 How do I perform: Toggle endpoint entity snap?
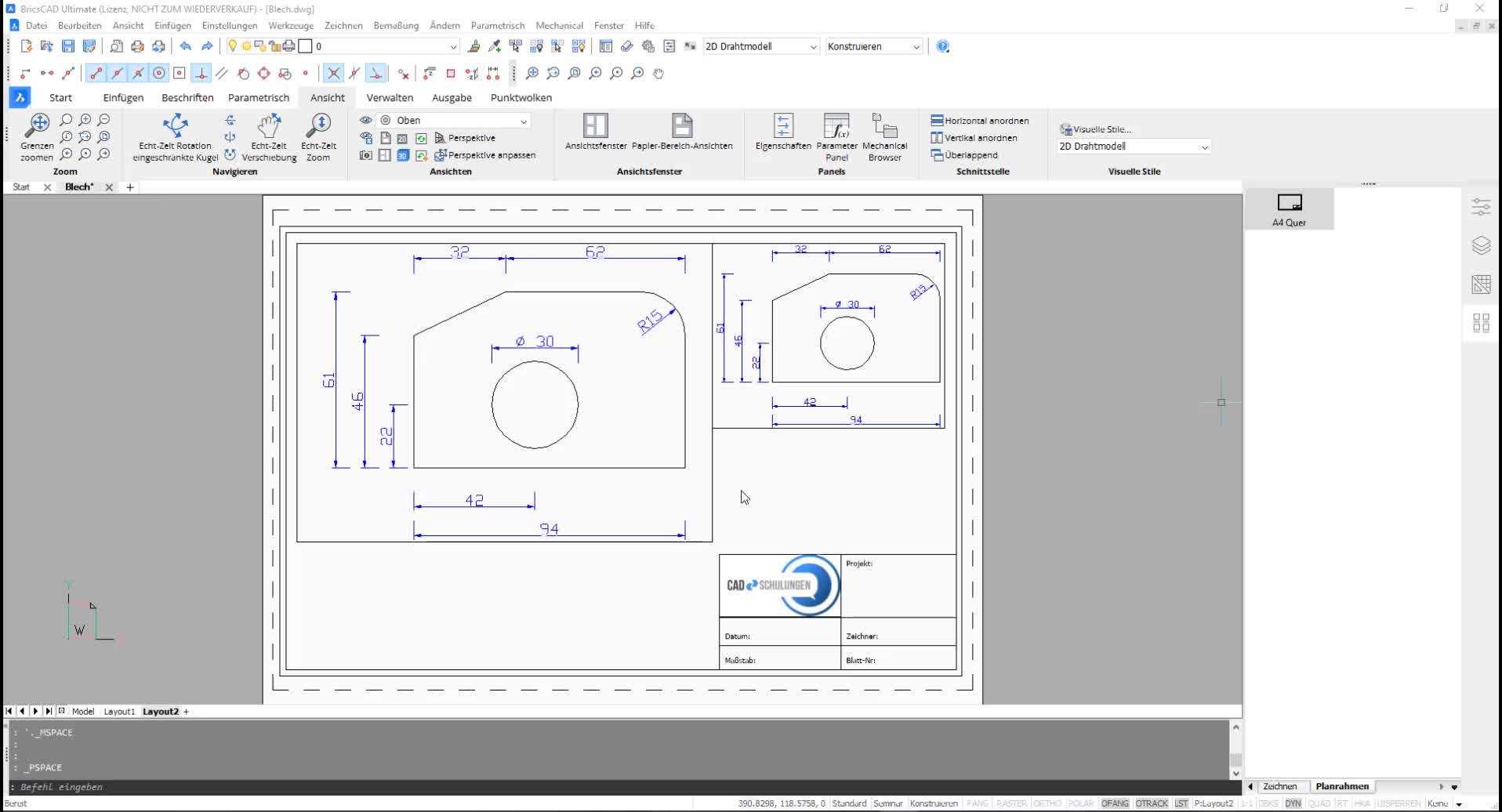pos(96,73)
